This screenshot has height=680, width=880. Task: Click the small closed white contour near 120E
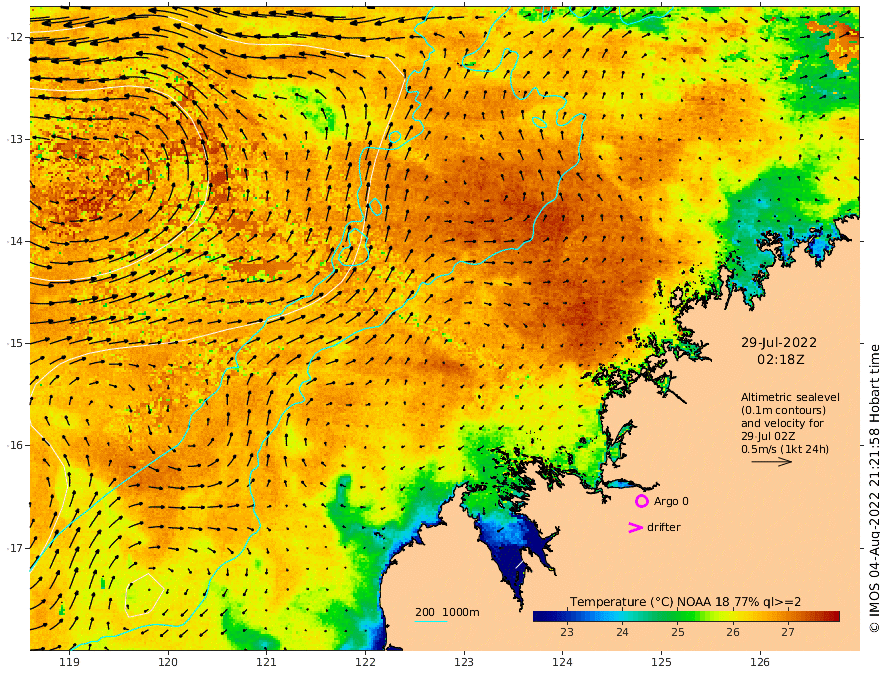point(144,595)
